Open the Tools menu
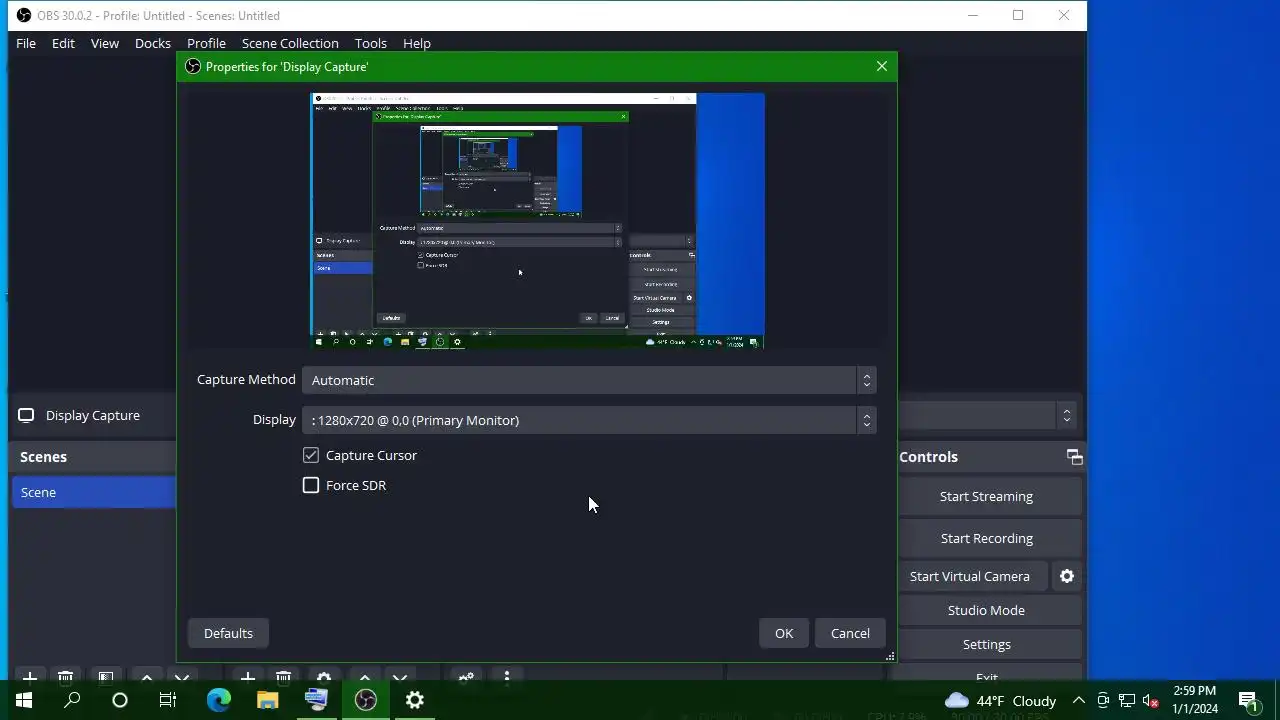The height and width of the screenshot is (720, 1280). (x=370, y=43)
